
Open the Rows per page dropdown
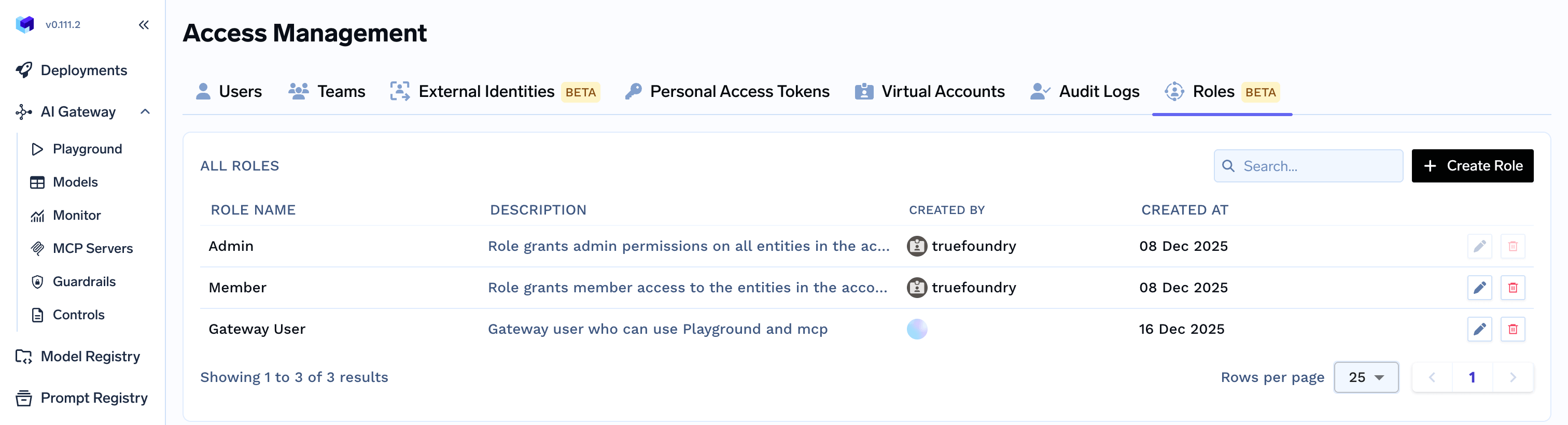(1365, 377)
